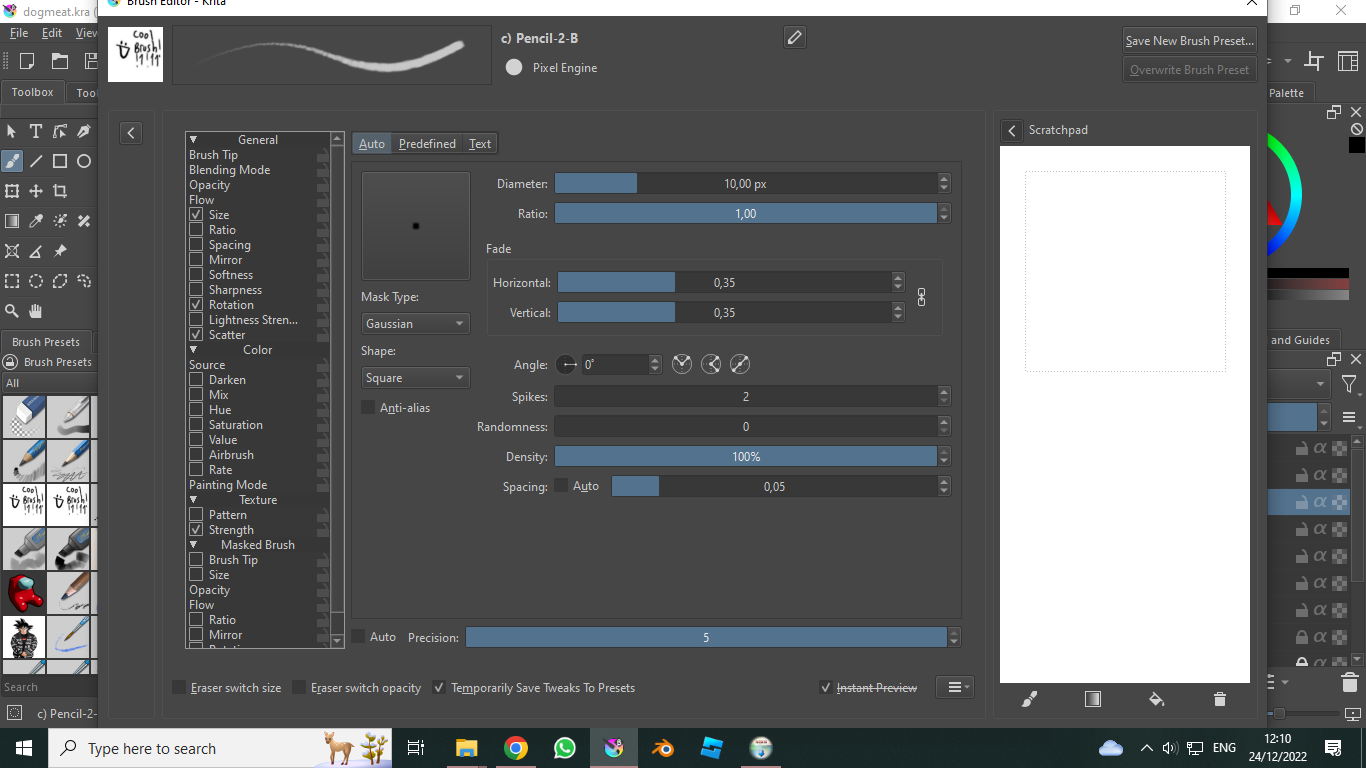Image resolution: width=1366 pixels, height=768 pixels.
Task: Toggle the Instant Preview checkbox
Action: pyautogui.click(x=826, y=688)
